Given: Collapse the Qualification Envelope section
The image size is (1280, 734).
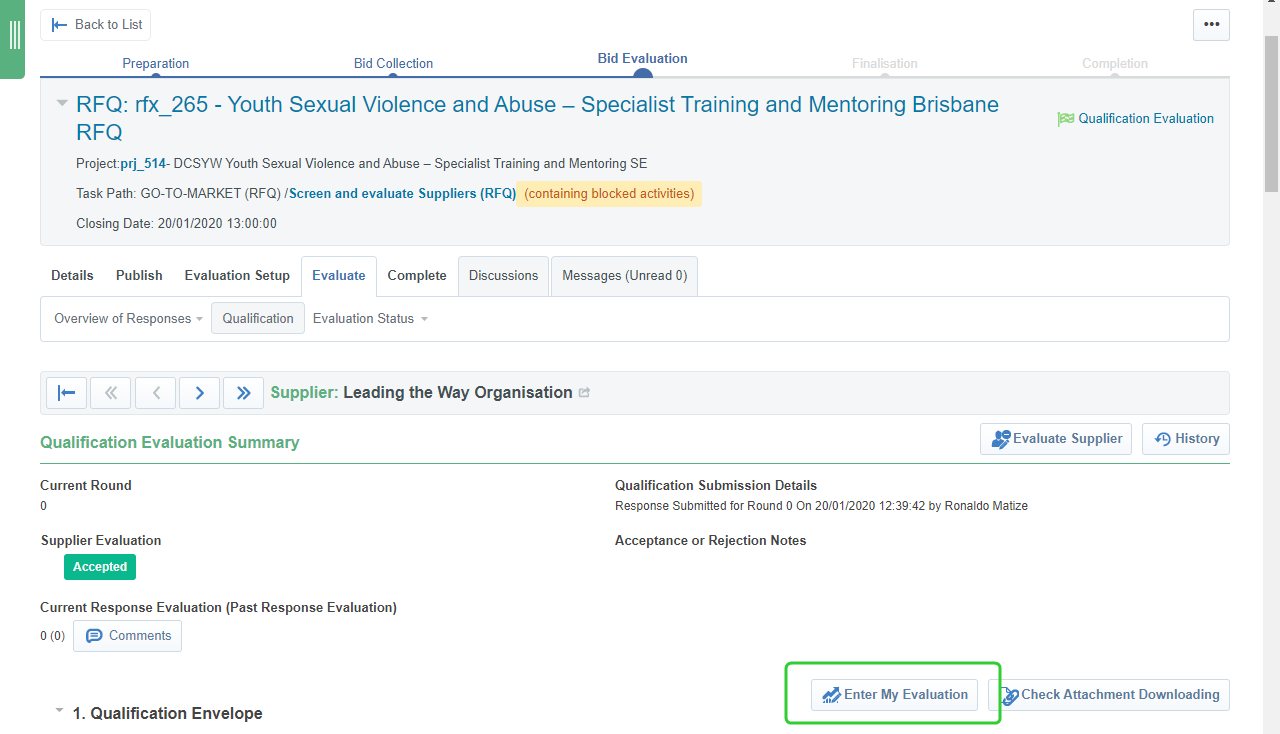Looking at the screenshot, I should 60,711.
